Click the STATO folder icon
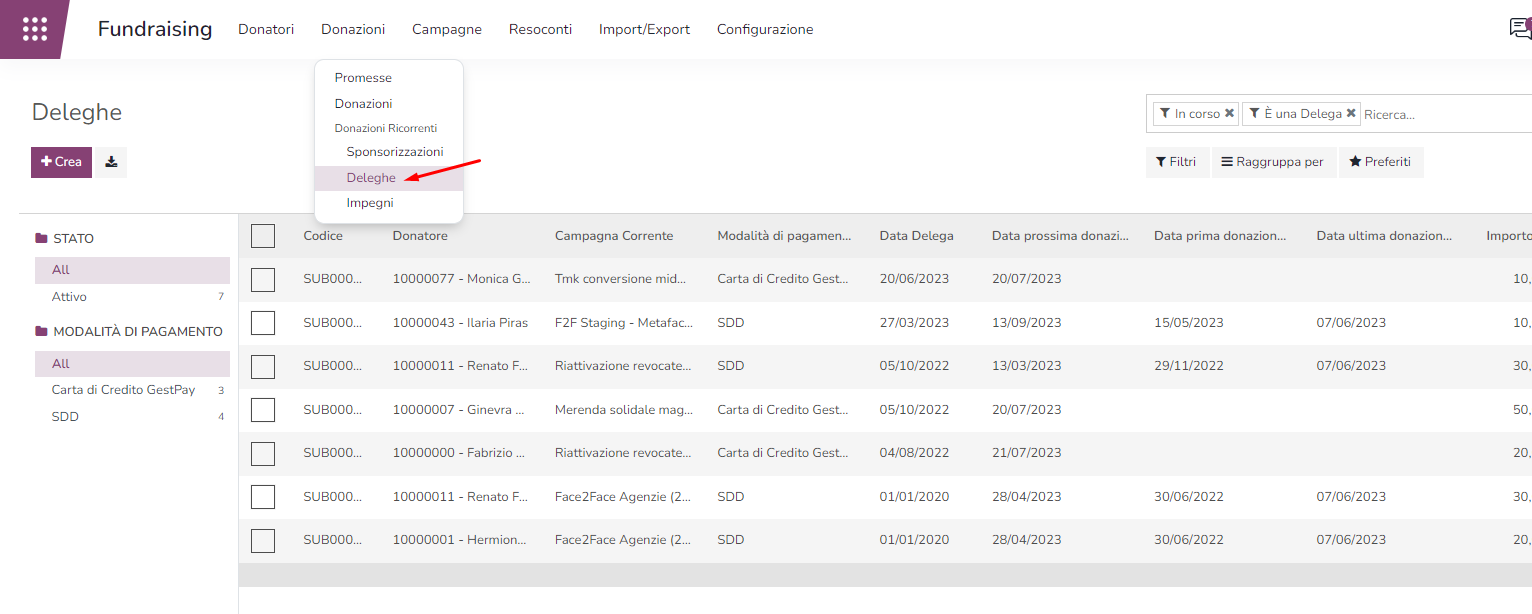The width and height of the screenshot is (1532, 614). (41, 239)
